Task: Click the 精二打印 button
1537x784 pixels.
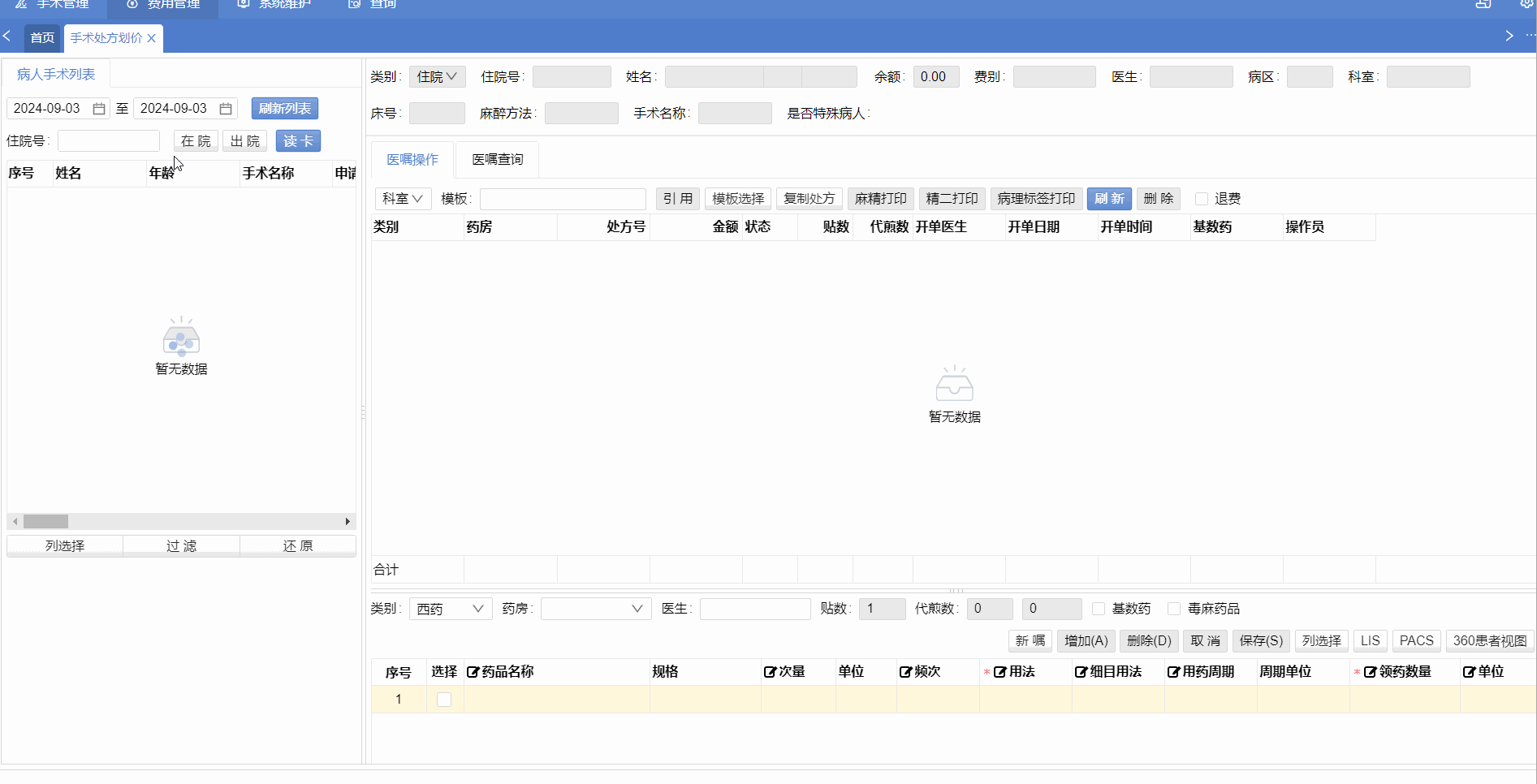Action: point(952,199)
